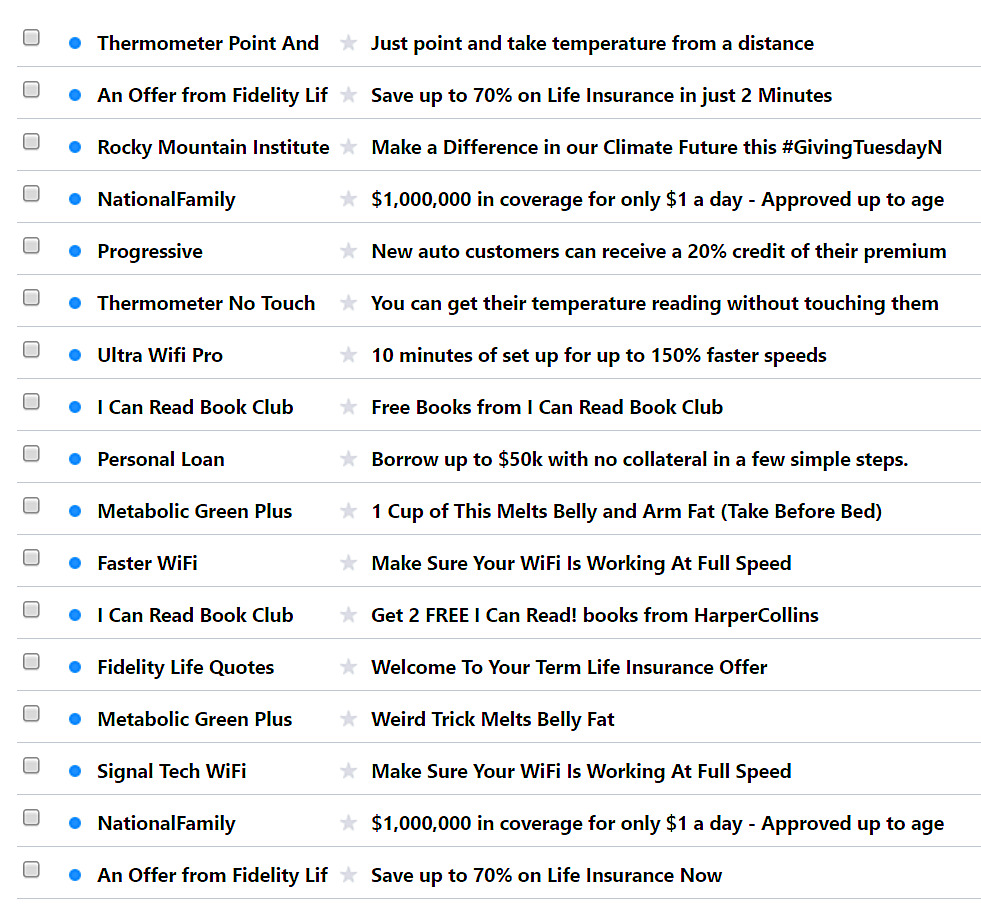
Task: Open 'Welcome To Your Term Life Insurance Offer'
Action: click(x=569, y=667)
